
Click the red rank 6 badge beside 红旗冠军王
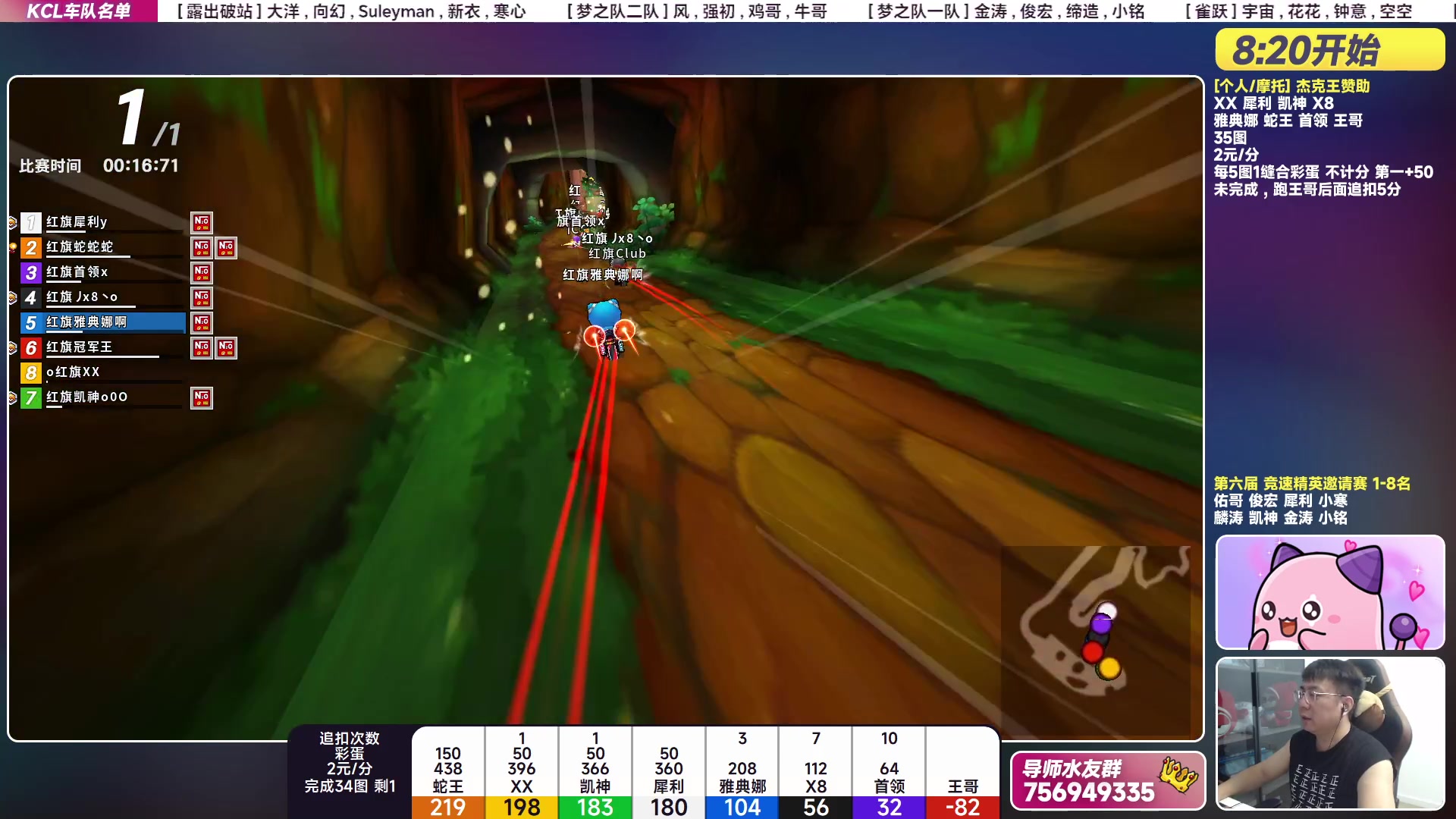30,347
